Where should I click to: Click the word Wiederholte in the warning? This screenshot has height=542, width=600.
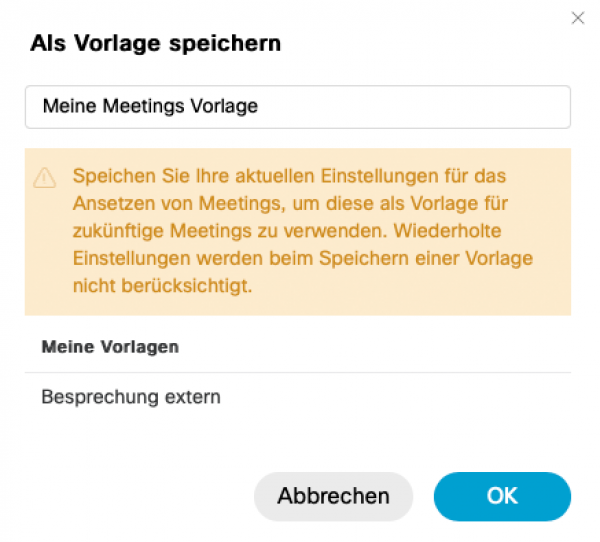tap(447, 231)
